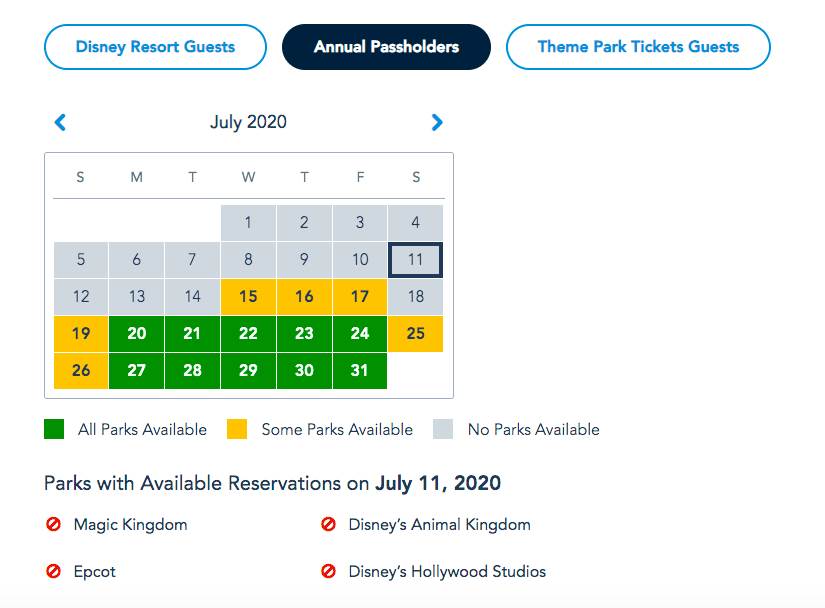Select July 15 on calendar
This screenshot has height=608, width=825.
click(248, 296)
